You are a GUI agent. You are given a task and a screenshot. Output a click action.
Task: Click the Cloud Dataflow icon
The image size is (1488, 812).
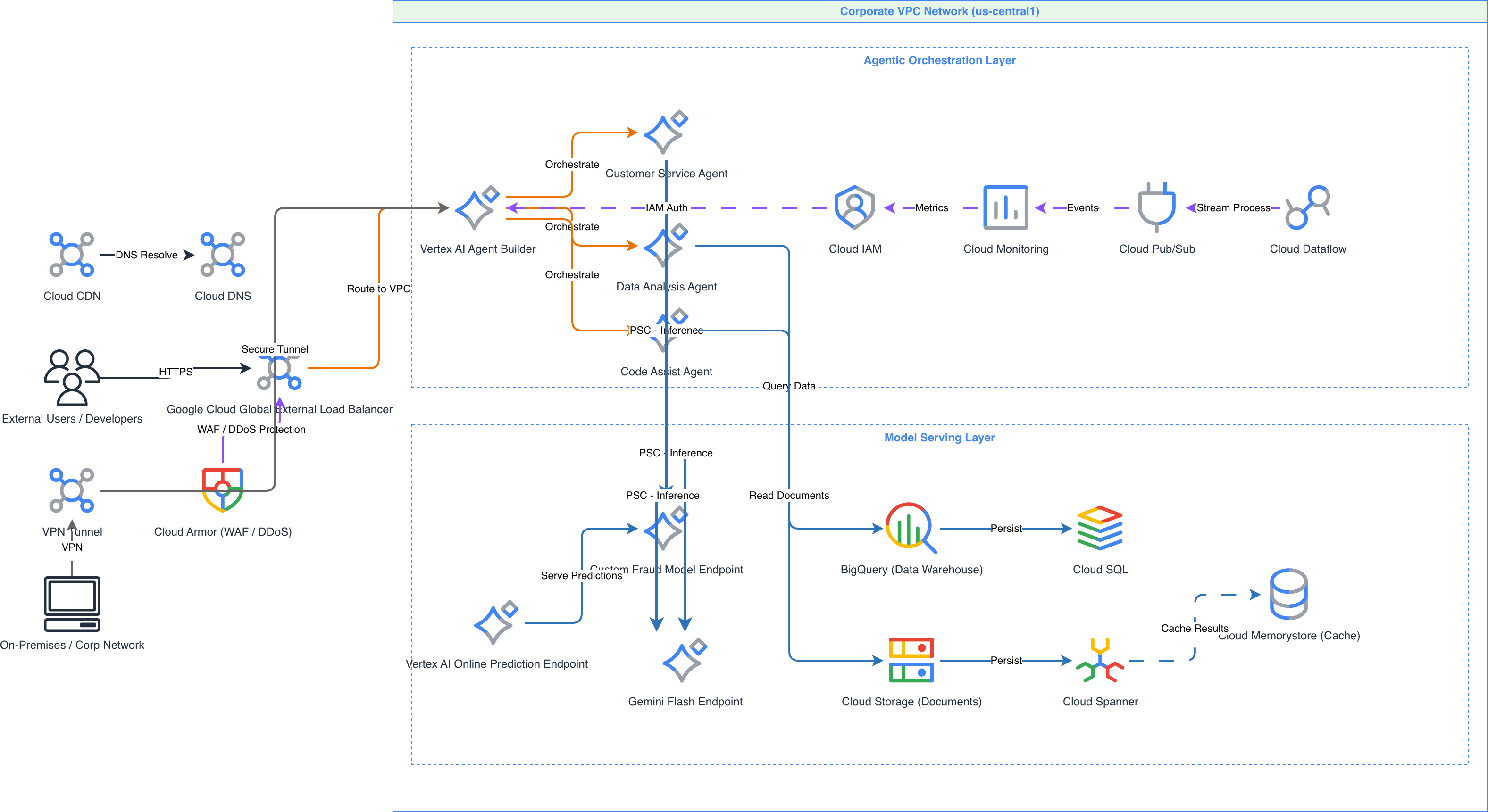click(1308, 207)
